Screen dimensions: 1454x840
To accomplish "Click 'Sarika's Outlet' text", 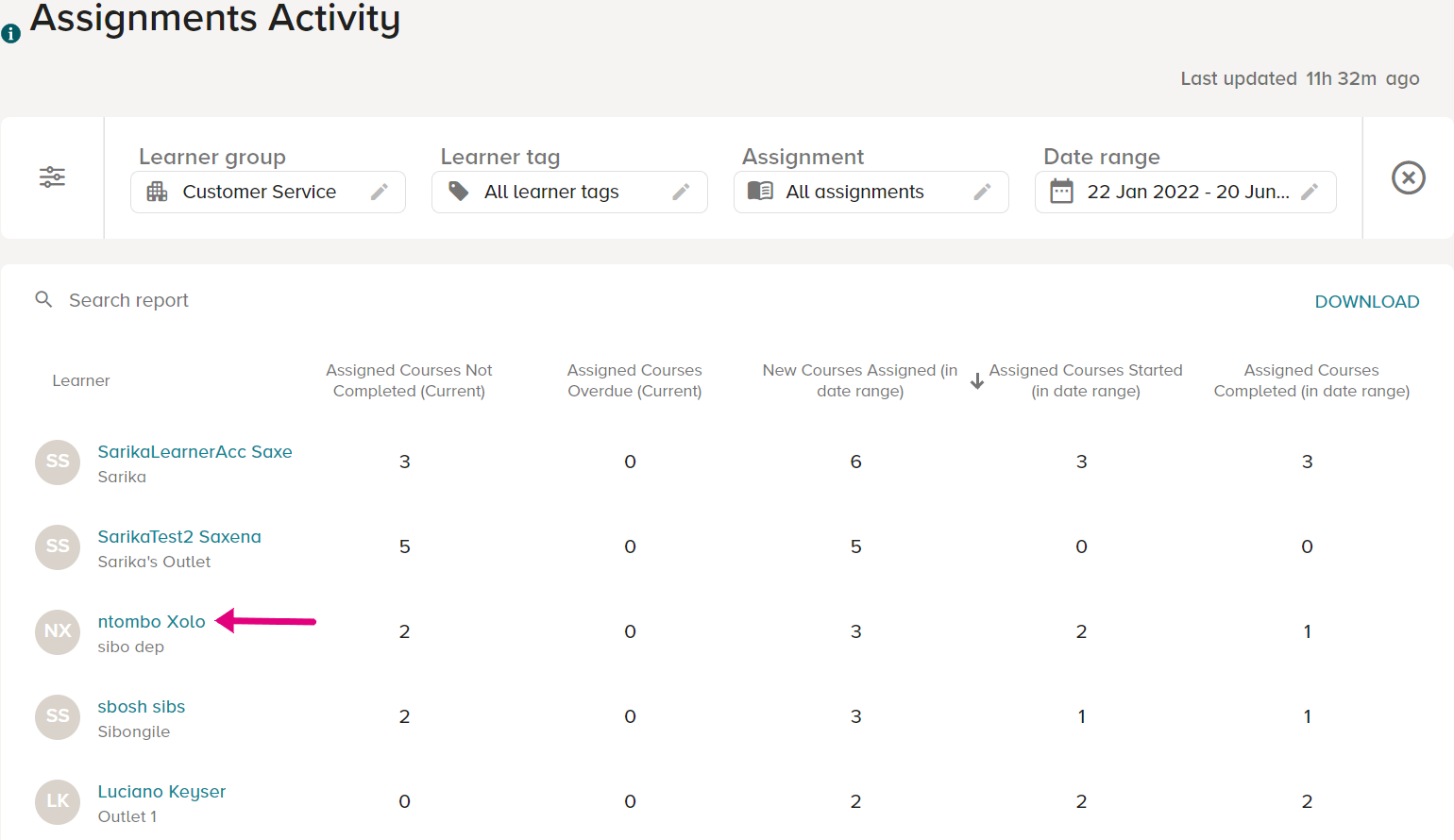I will tap(154, 562).
